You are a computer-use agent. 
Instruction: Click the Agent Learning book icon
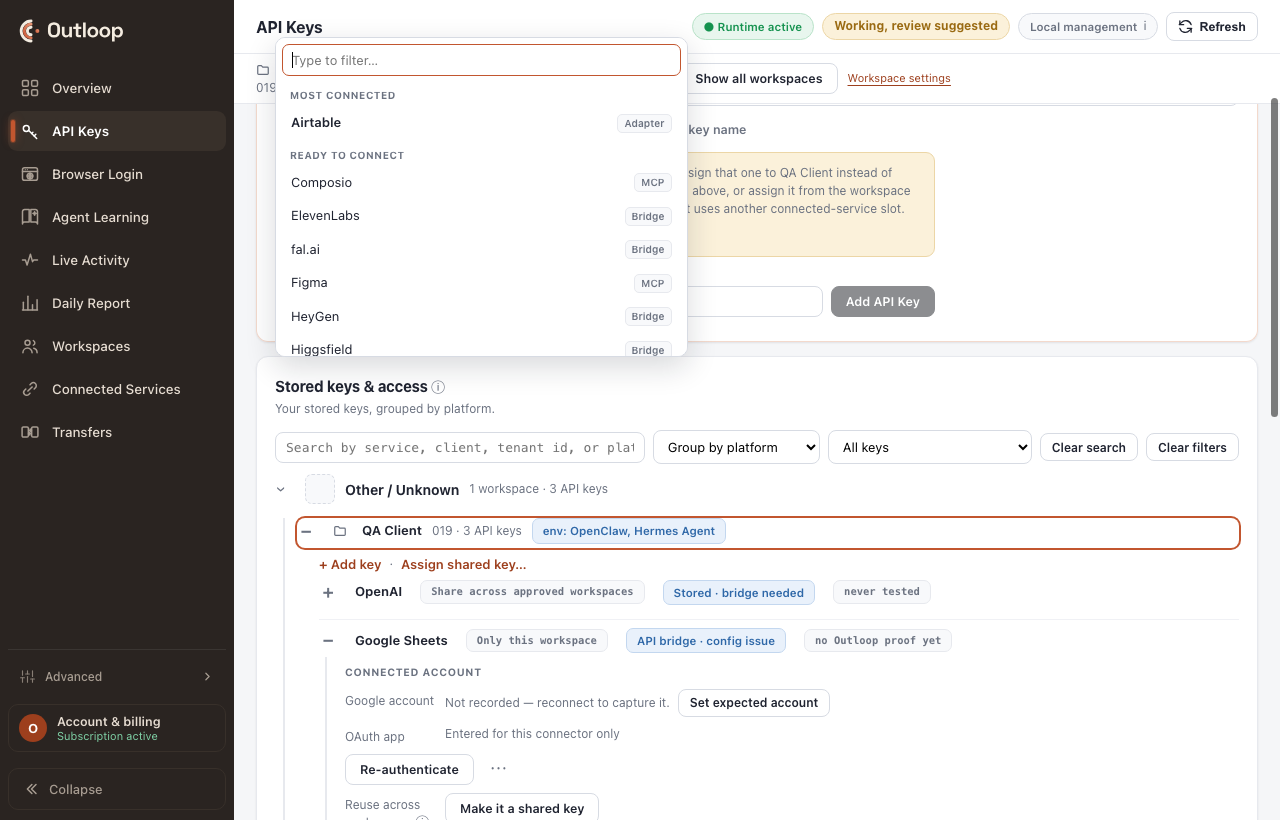coord(30,217)
